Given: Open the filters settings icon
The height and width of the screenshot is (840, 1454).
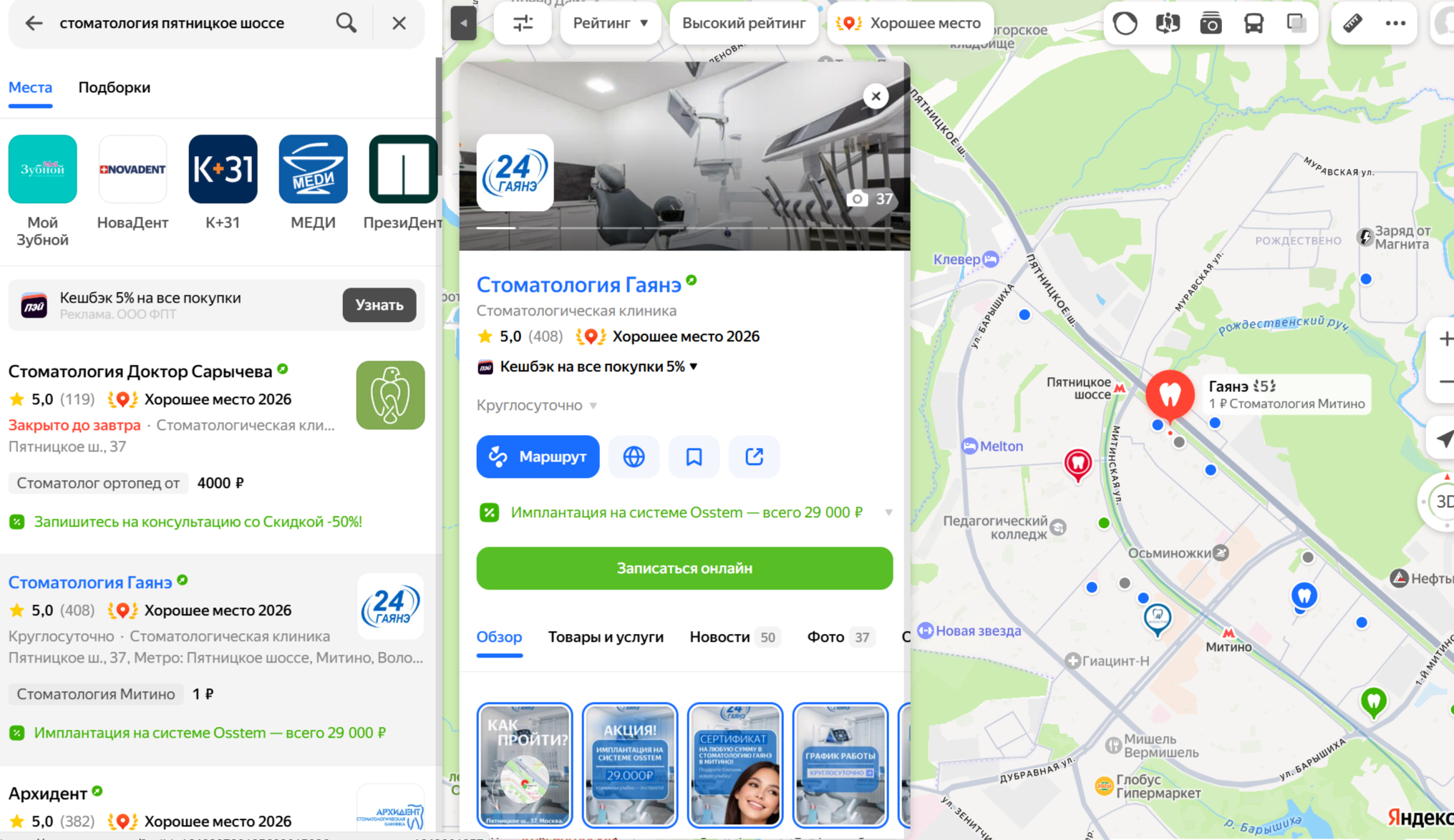Looking at the screenshot, I should (523, 23).
